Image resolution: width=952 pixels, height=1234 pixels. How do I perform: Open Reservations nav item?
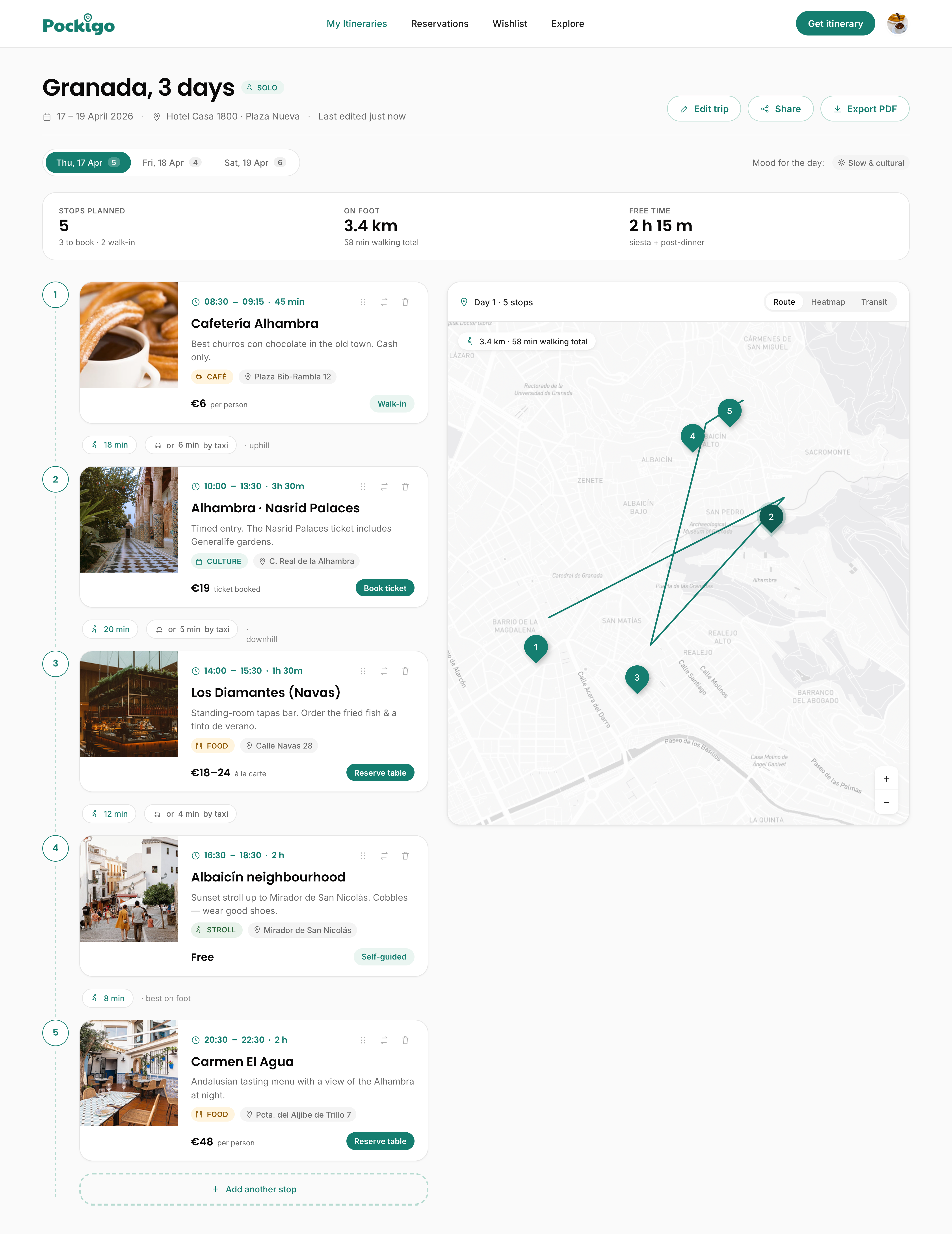point(440,24)
